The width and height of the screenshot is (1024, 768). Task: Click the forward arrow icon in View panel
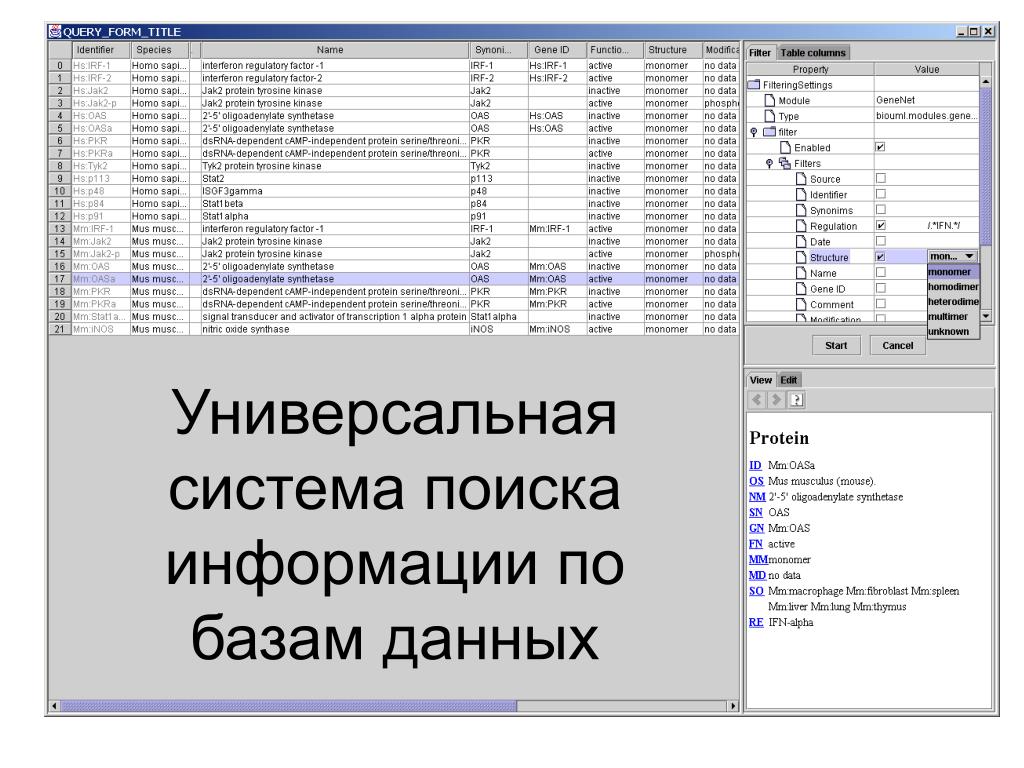(x=776, y=400)
